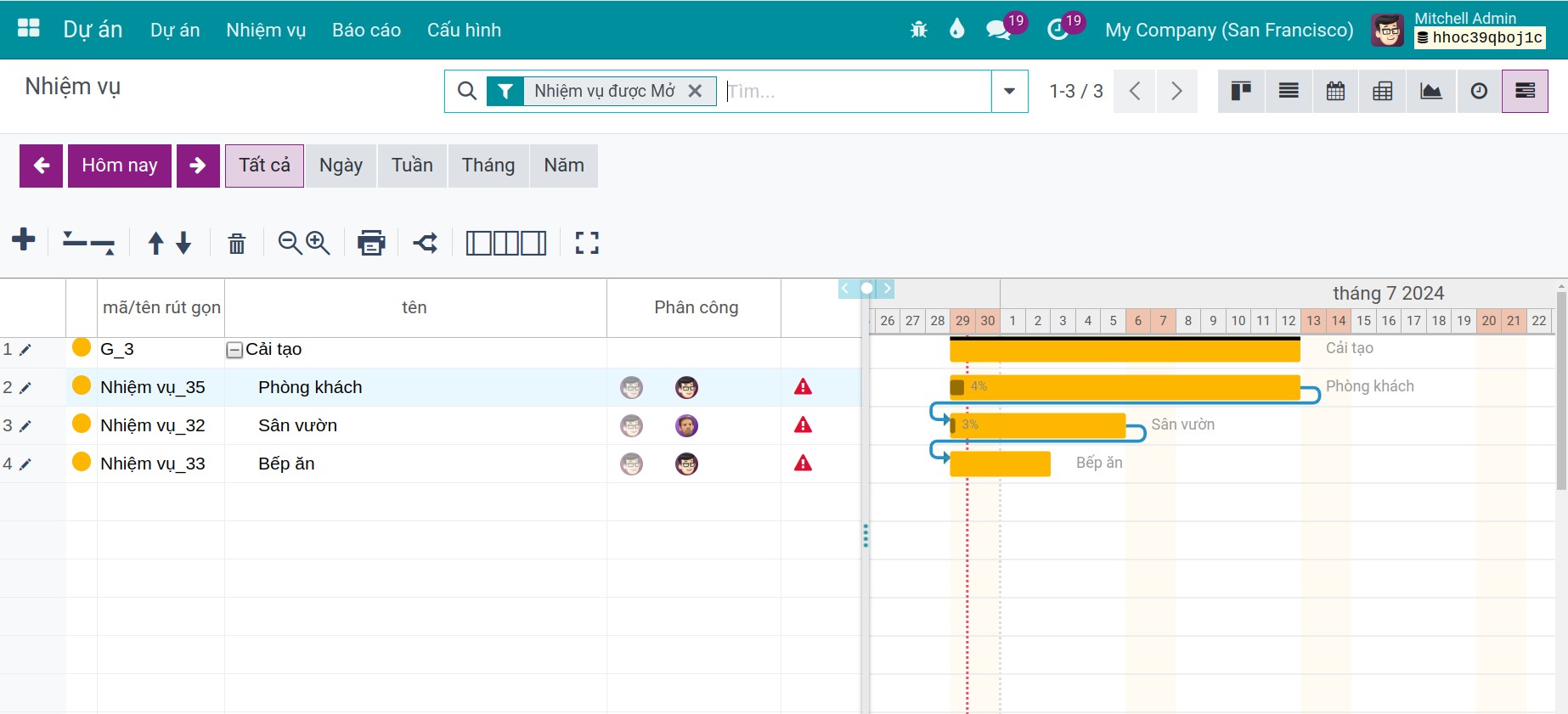Open the conversations chat icon
Image resolution: width=1568 pixels, height=714 pixels.
click(x=998, y=30)
